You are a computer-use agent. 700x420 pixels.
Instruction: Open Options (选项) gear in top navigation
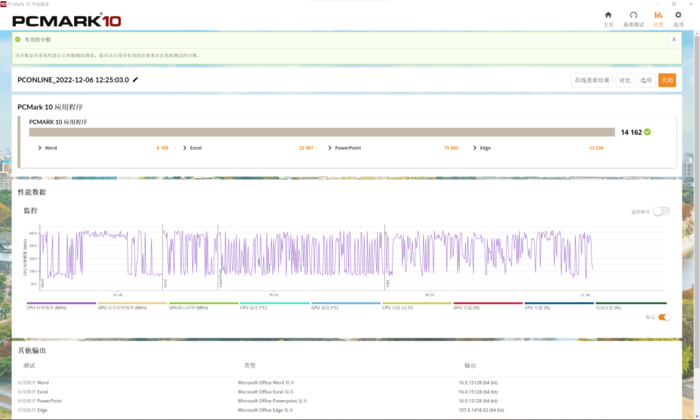pyautogui.click(x=678, y=19)
